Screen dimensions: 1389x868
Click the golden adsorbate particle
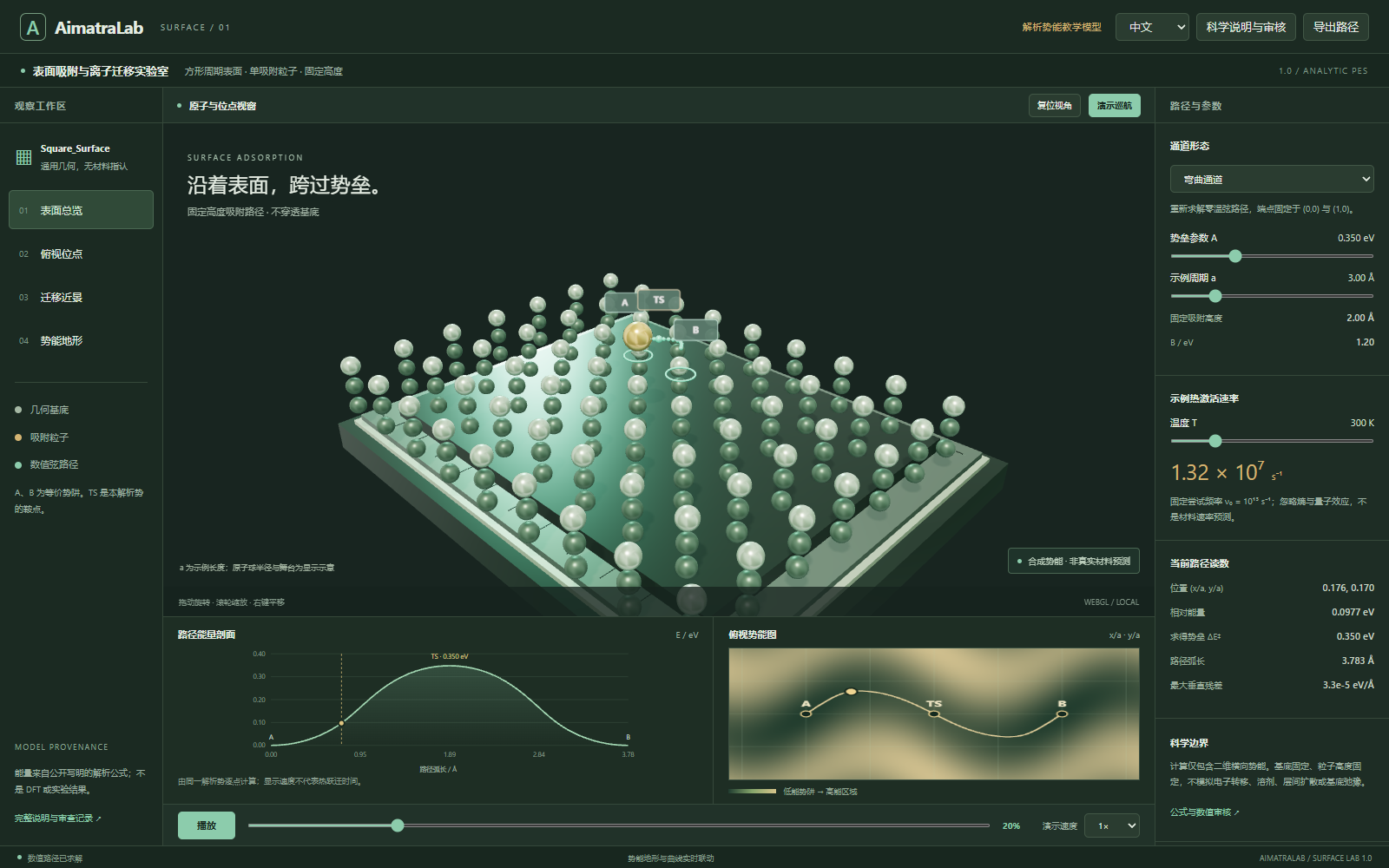pos(637,336)
